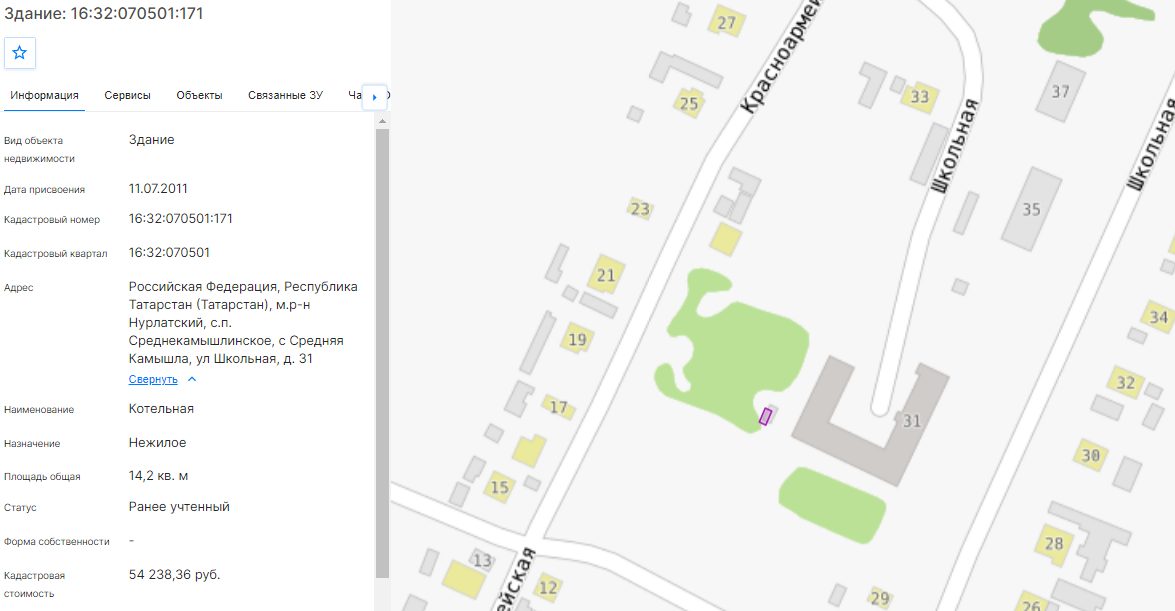Click house number 15 on the map
The image size is (1175, 611).
499,488
